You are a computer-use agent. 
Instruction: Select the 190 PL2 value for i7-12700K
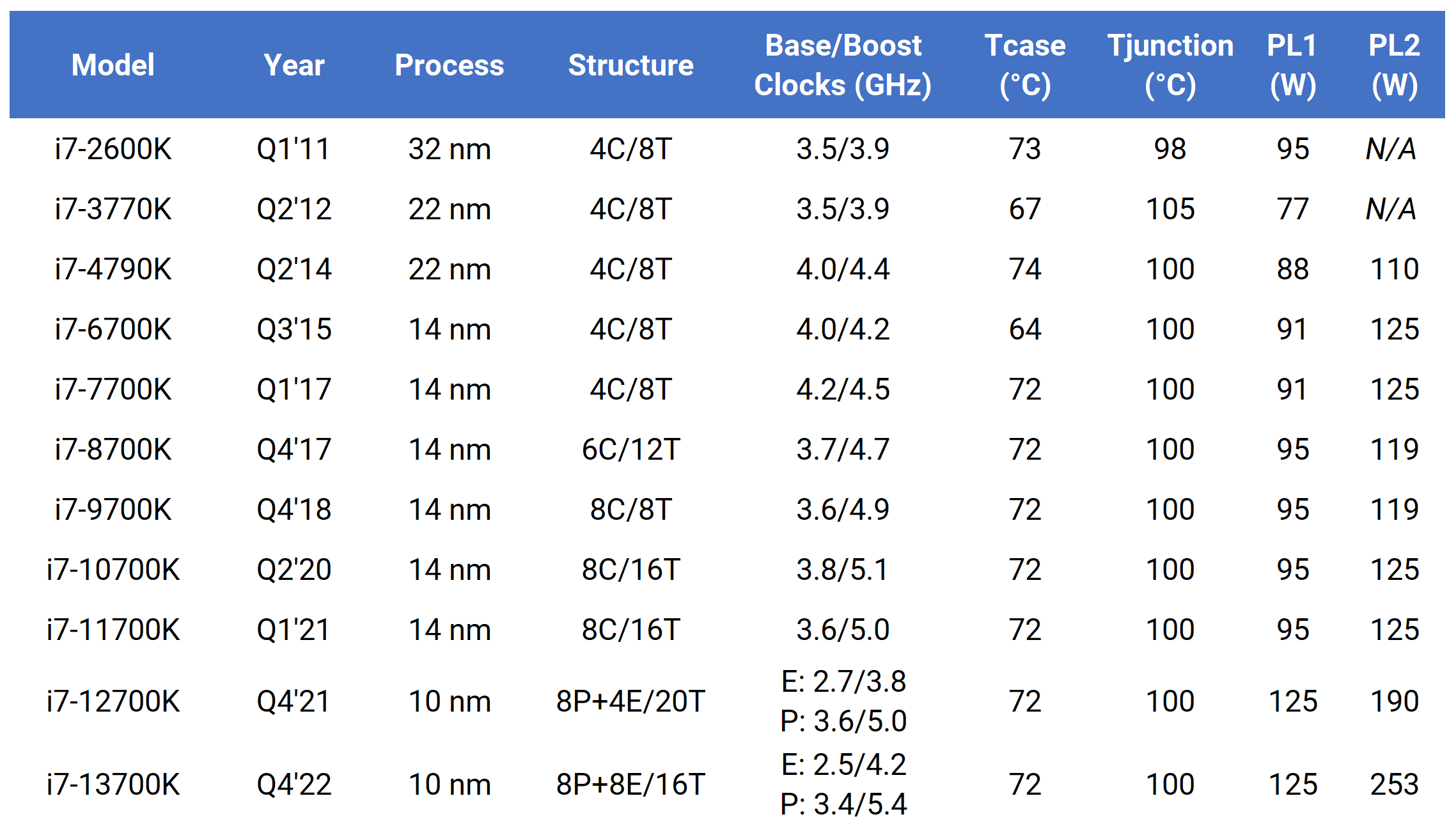1395,701
